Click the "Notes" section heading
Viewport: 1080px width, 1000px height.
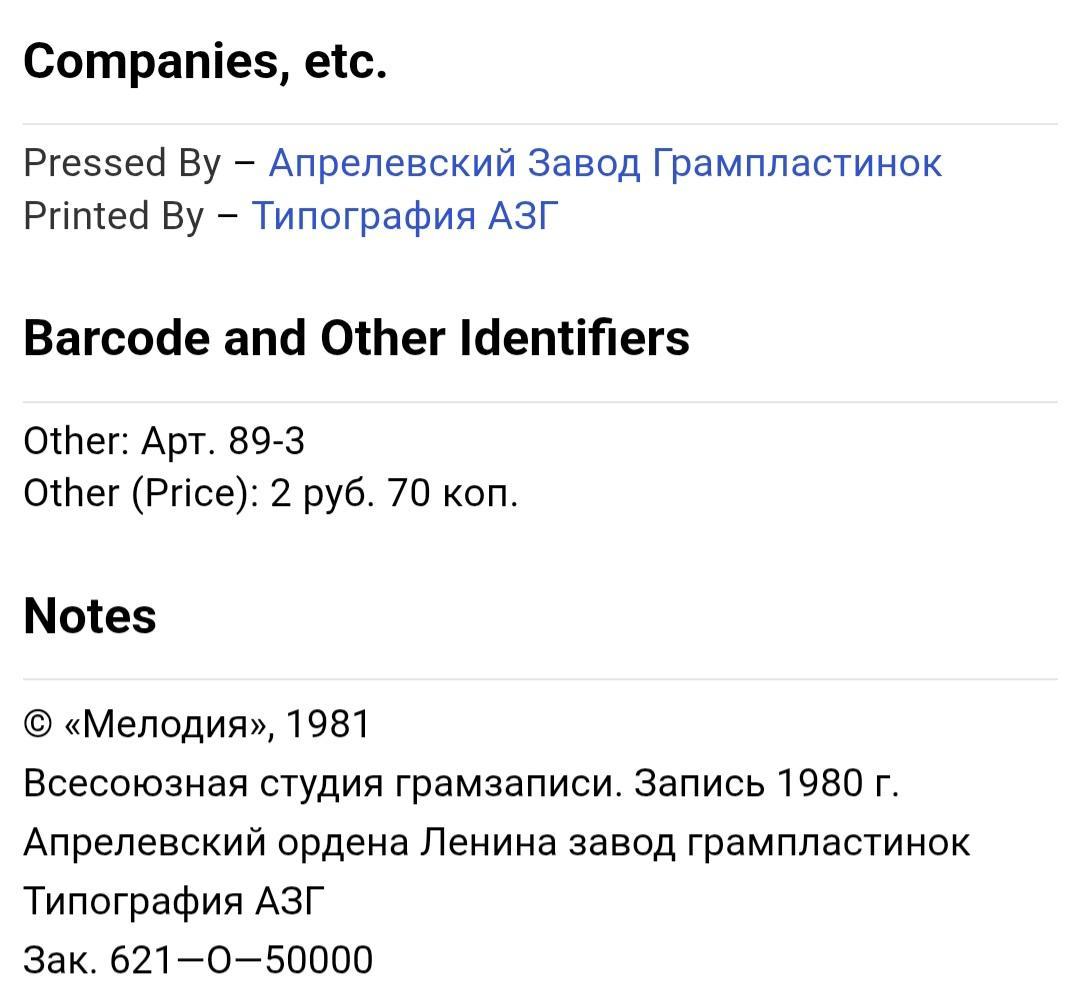(90, 615)
